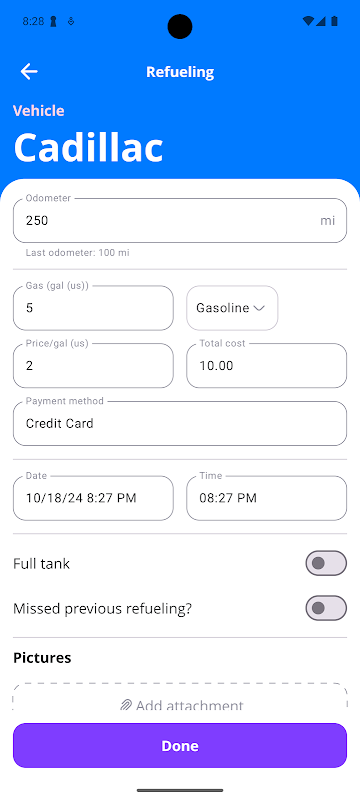Enable the Full tank switch

click(x=326, y=563)
